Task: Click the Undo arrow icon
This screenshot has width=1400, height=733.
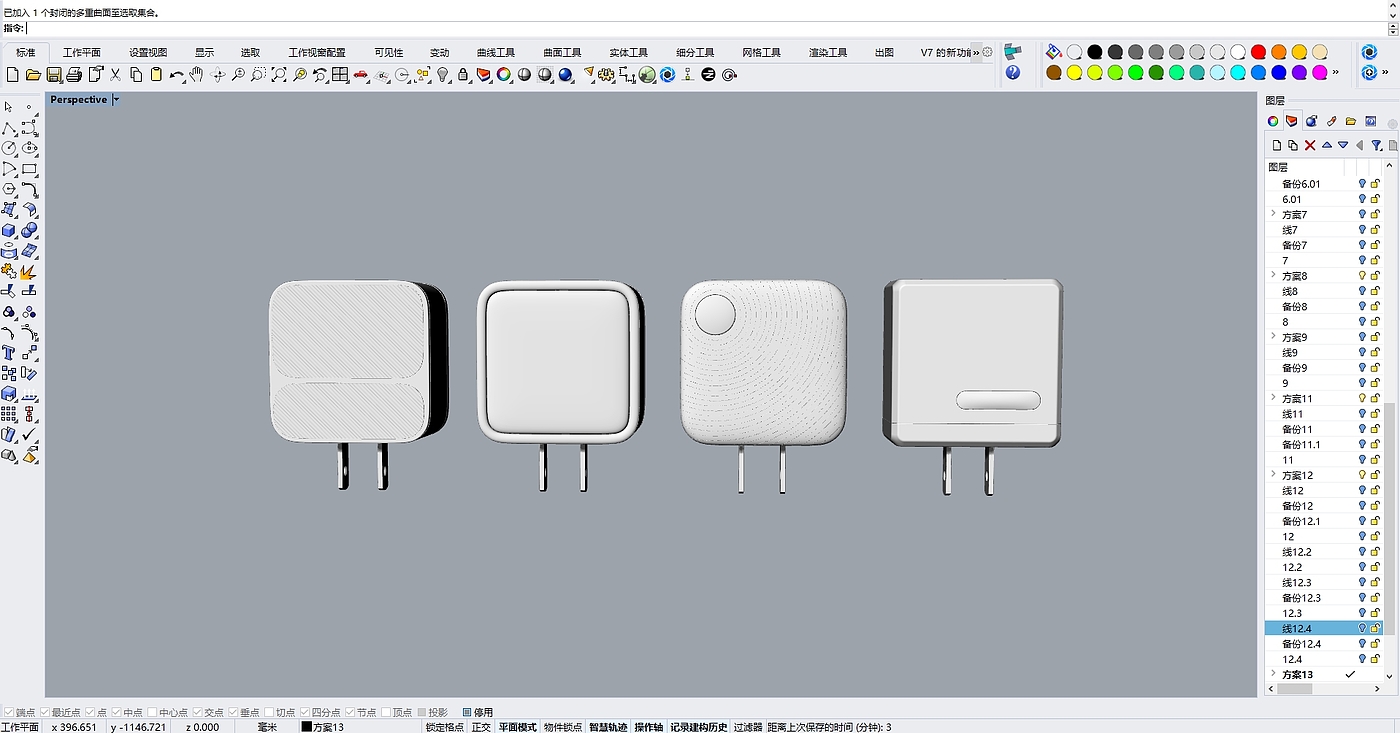Action: 176,75
